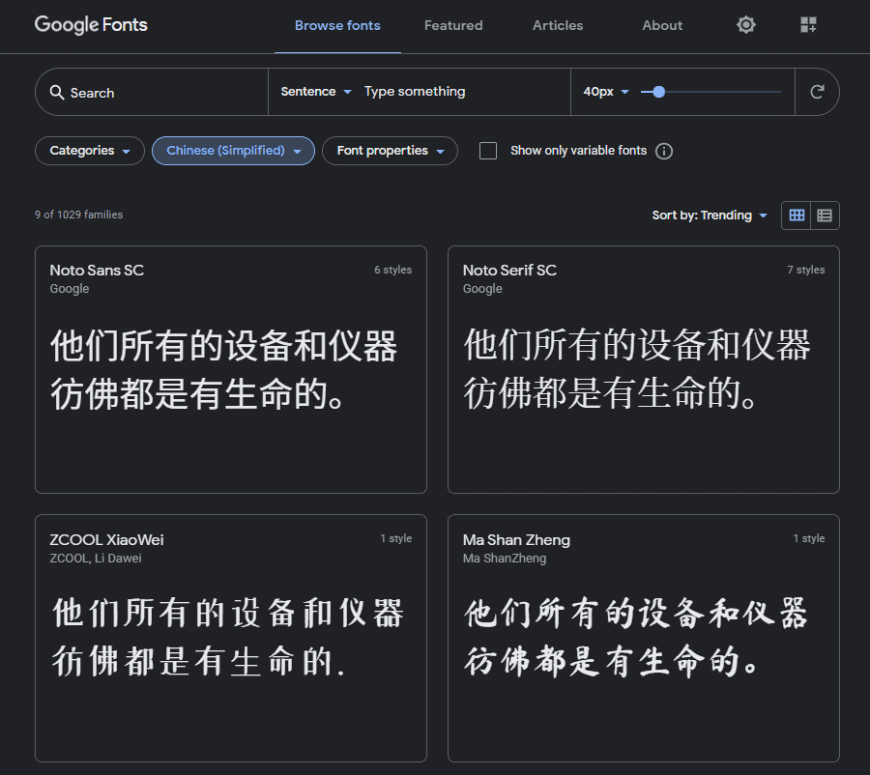Enable Show only variable fonts checkbox

pyautogui.click(x=488, y=151)
